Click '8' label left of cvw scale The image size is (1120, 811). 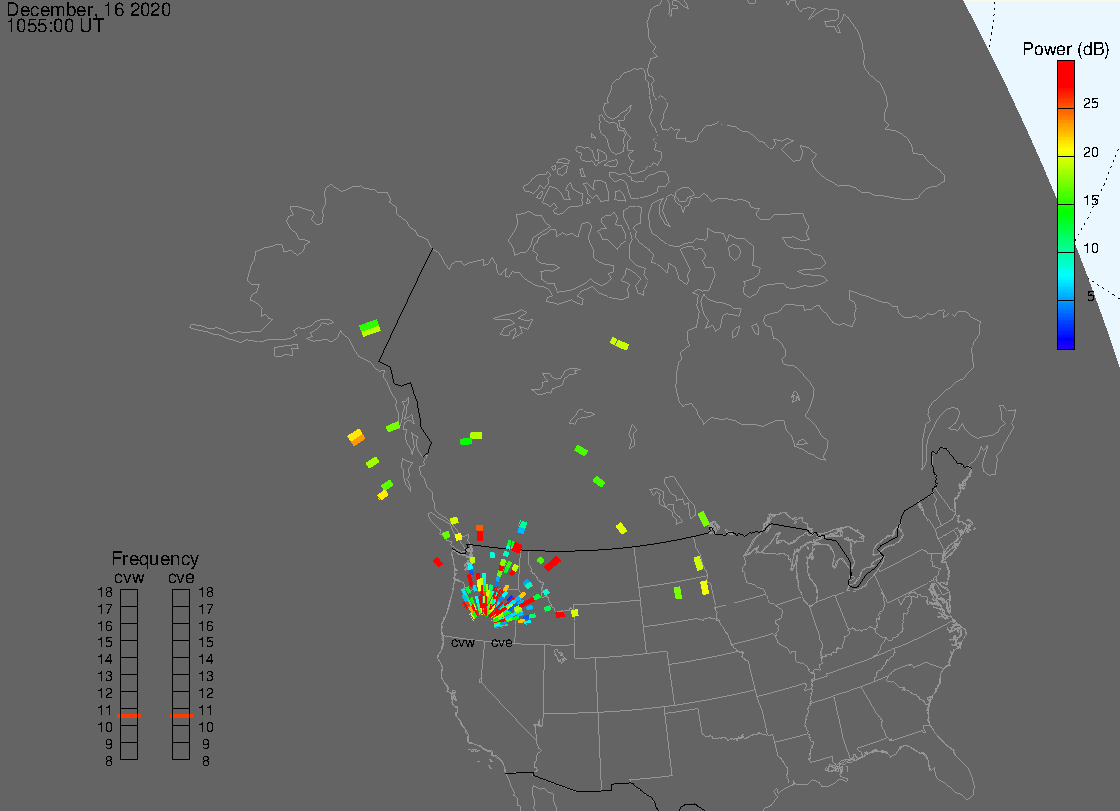tap(109, 761)
